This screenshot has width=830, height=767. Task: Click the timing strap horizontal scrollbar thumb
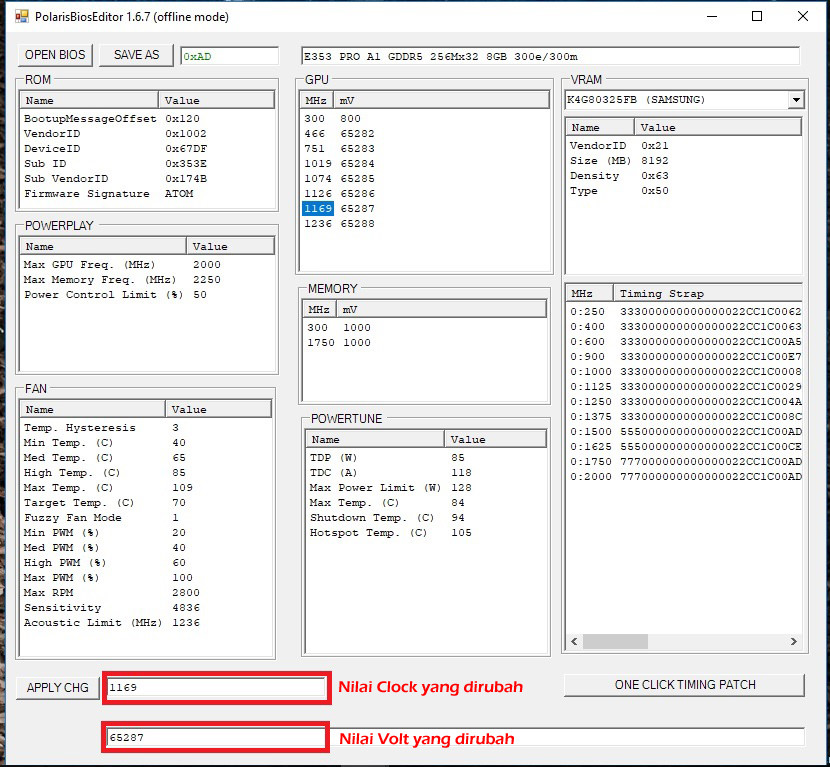pos(615,642)
